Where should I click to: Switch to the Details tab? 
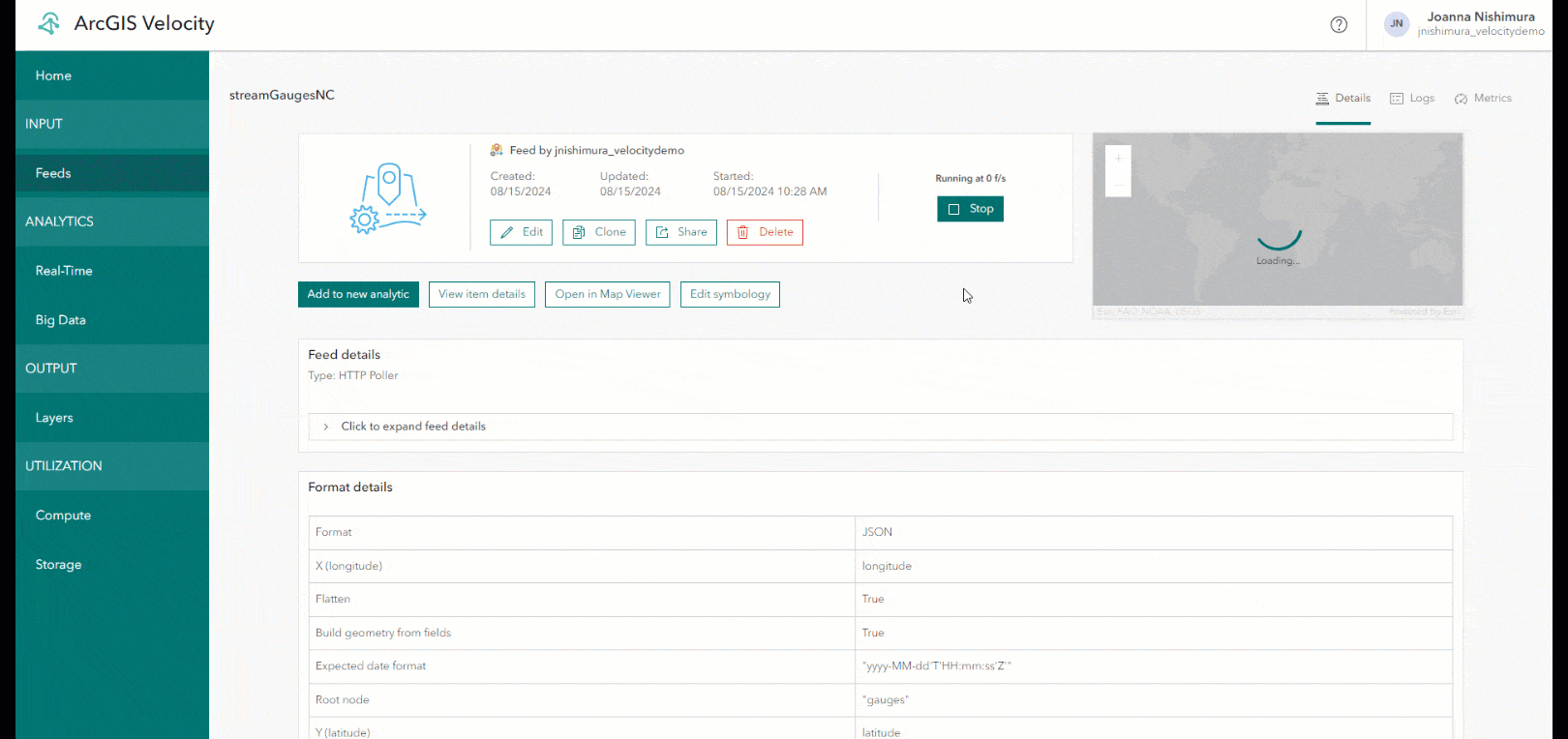1343,99
